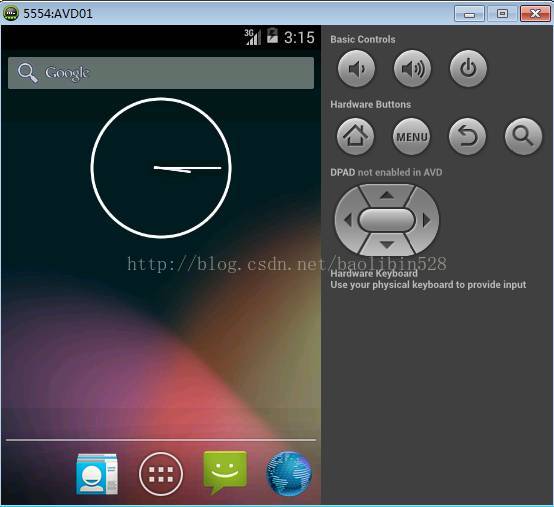Raise volume with the volume up button

coord(412,69)
